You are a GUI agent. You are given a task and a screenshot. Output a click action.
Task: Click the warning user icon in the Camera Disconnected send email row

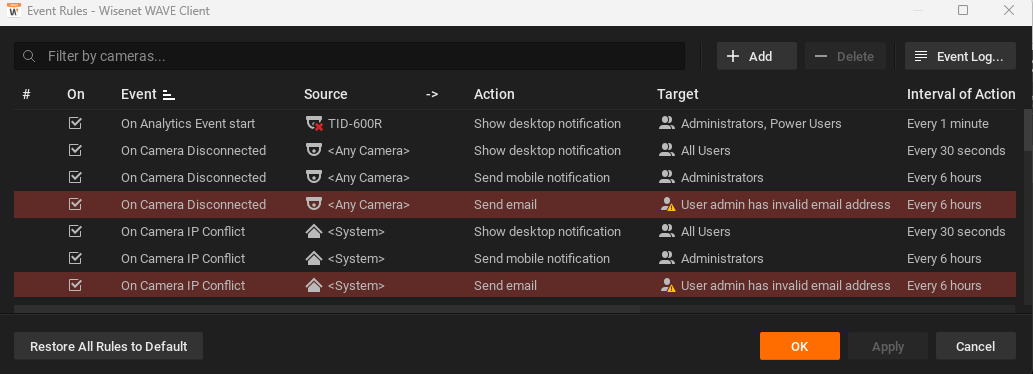click(x=667, y=205)
